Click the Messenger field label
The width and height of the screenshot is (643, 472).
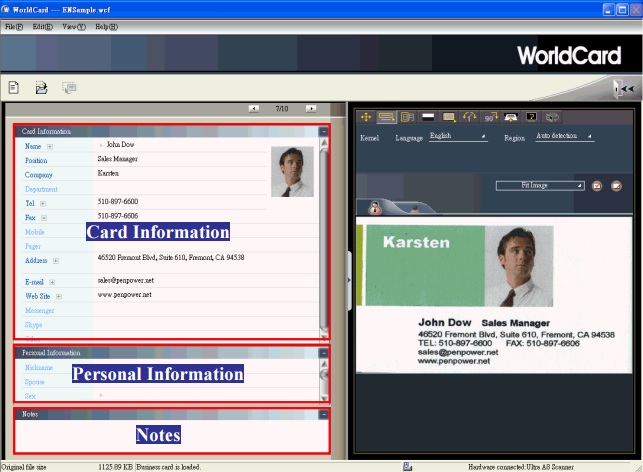tap(39, 310)
